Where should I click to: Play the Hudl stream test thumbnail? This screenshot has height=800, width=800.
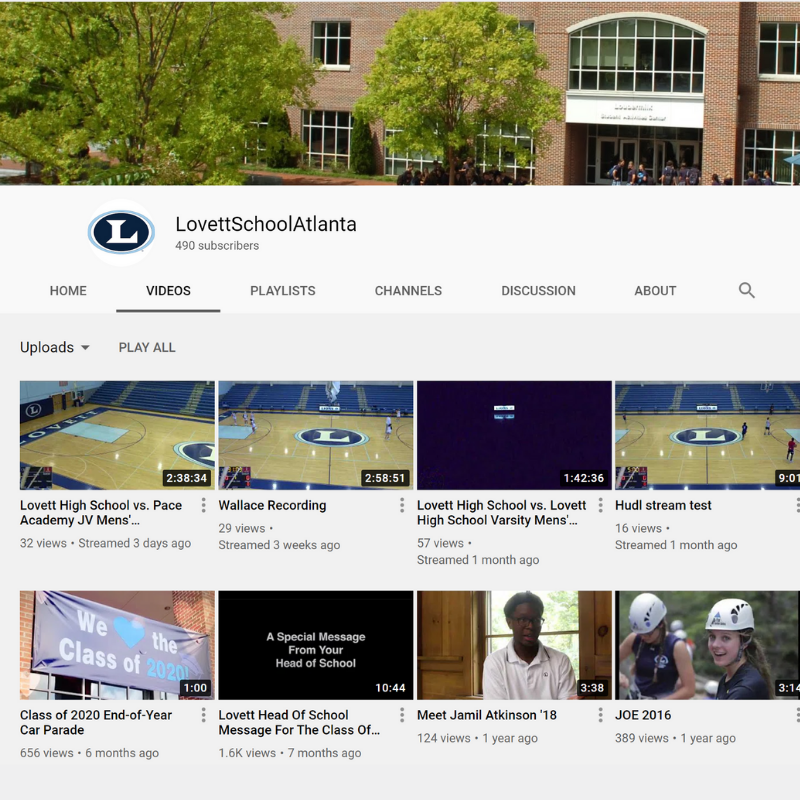pyautogui.click(x=707, y=435)
